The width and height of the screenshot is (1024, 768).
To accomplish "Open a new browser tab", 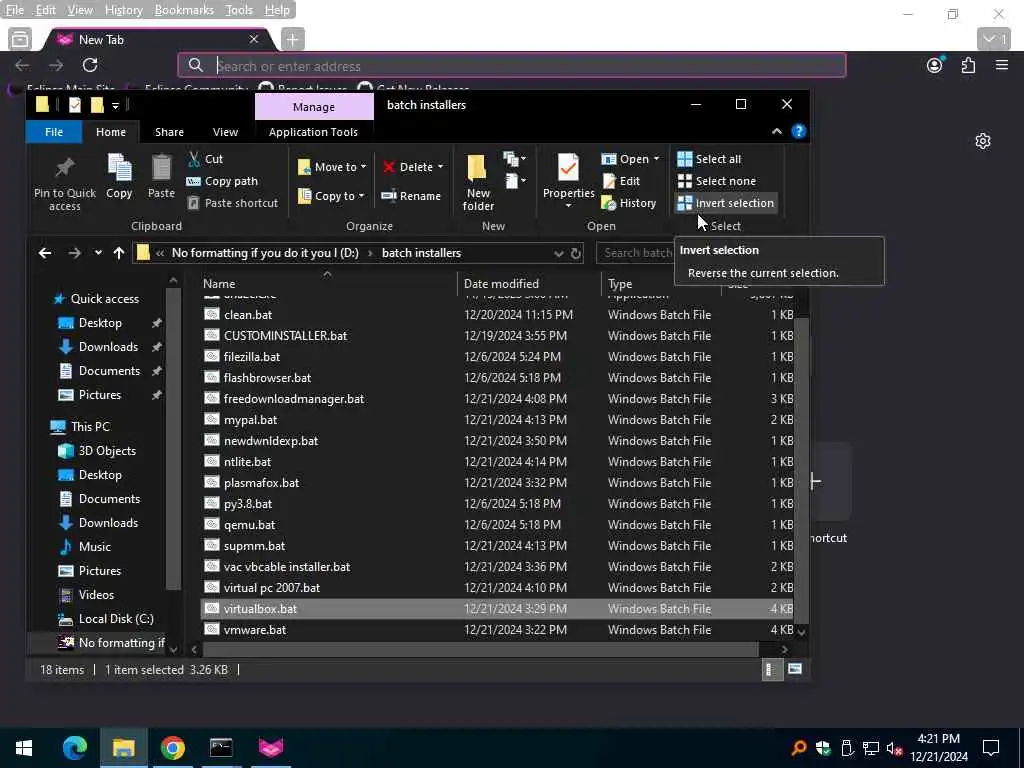I will click(292, 39).
